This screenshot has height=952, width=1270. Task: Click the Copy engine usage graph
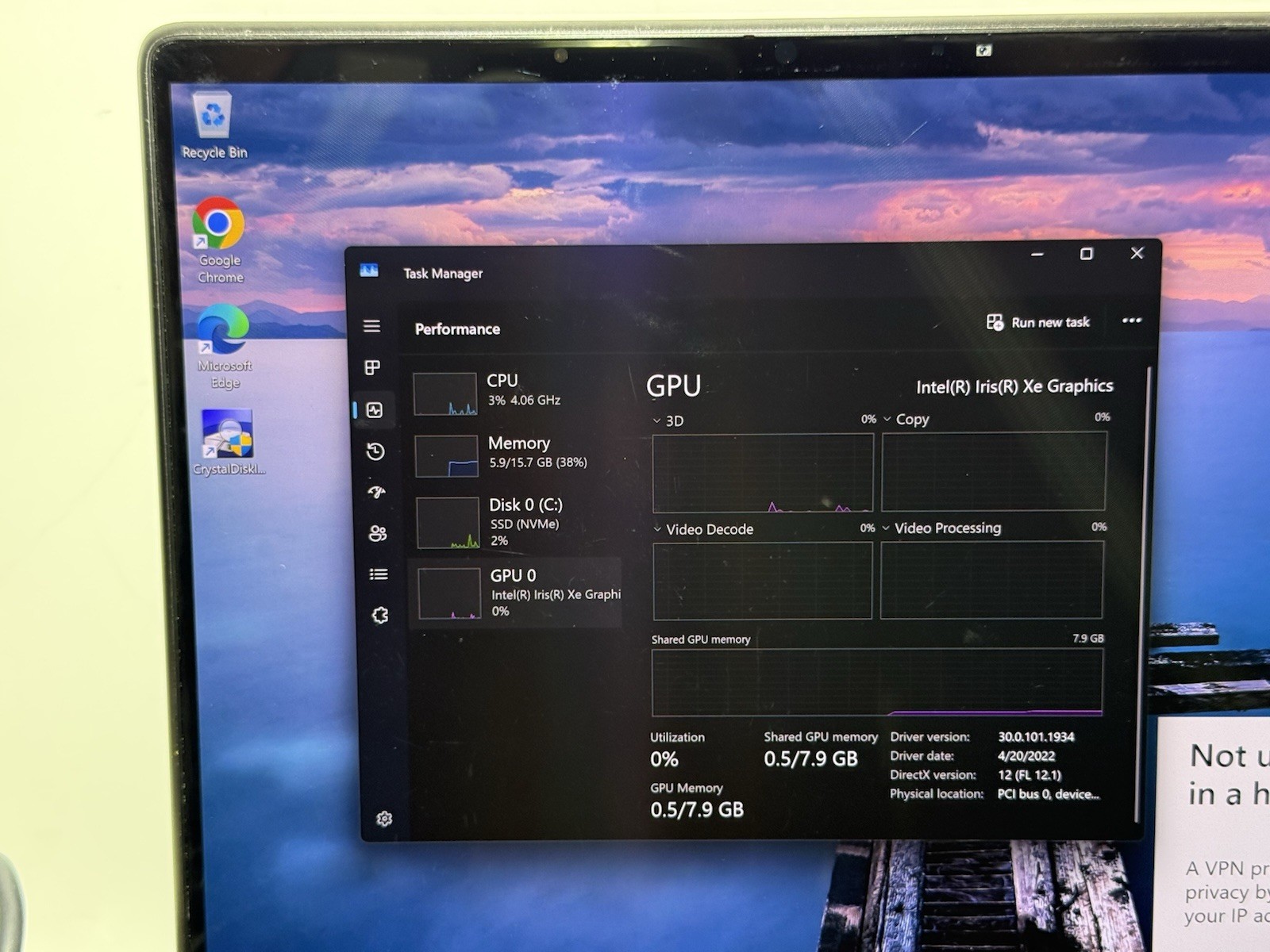tap(994, 471)
